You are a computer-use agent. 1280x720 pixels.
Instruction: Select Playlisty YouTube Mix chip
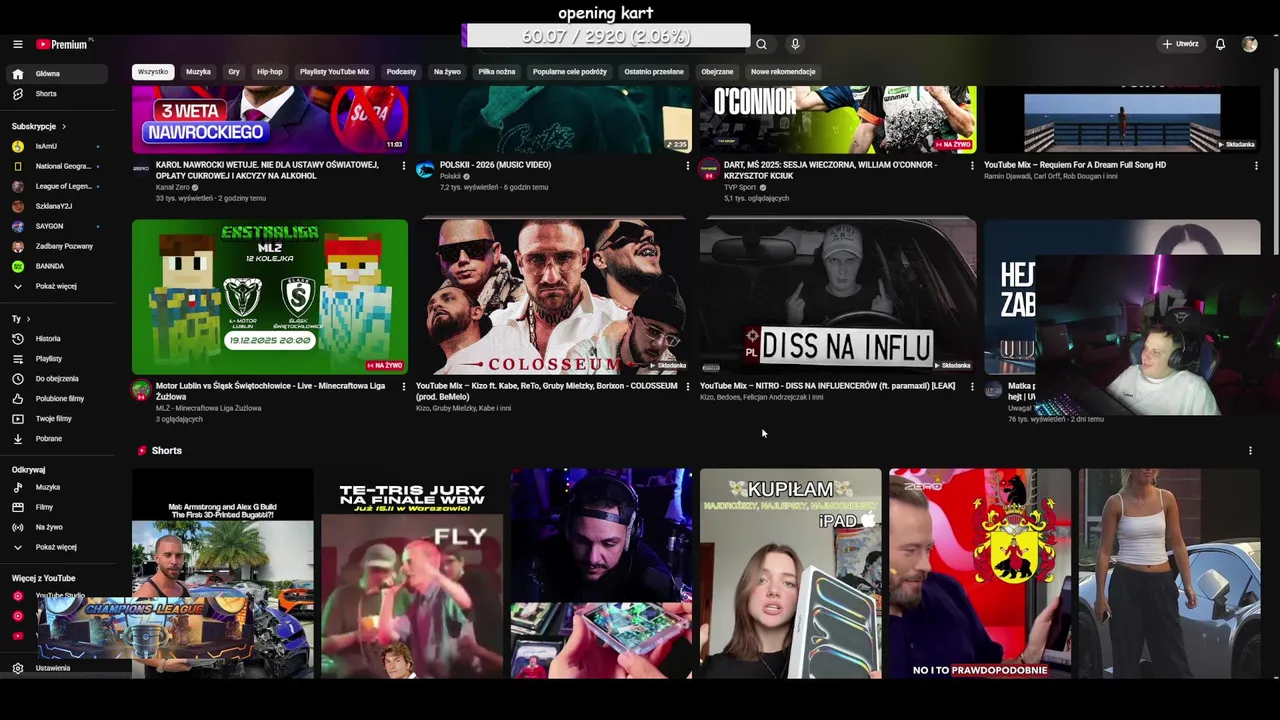pyautogui.click(x=334, y=72)
